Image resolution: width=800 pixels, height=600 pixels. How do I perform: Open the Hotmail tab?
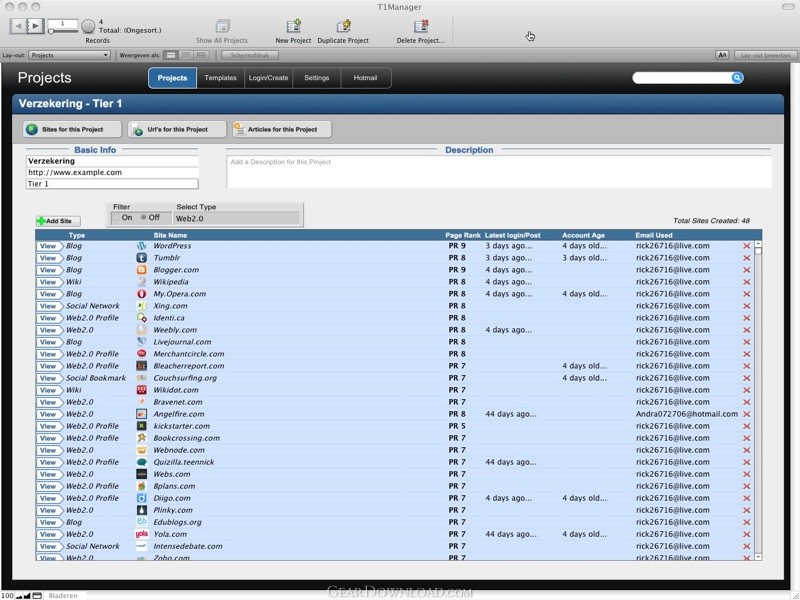point(365,78)
